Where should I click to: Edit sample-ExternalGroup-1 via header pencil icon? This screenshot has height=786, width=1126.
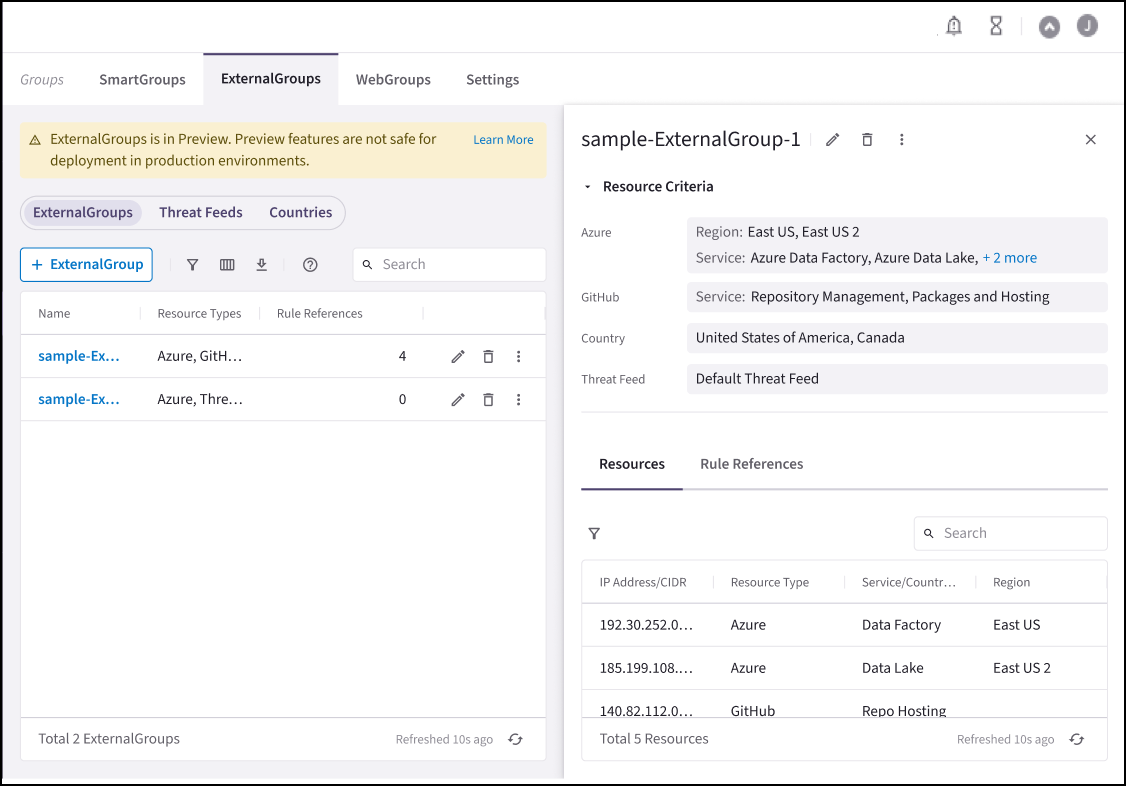(x=832, y=140)
